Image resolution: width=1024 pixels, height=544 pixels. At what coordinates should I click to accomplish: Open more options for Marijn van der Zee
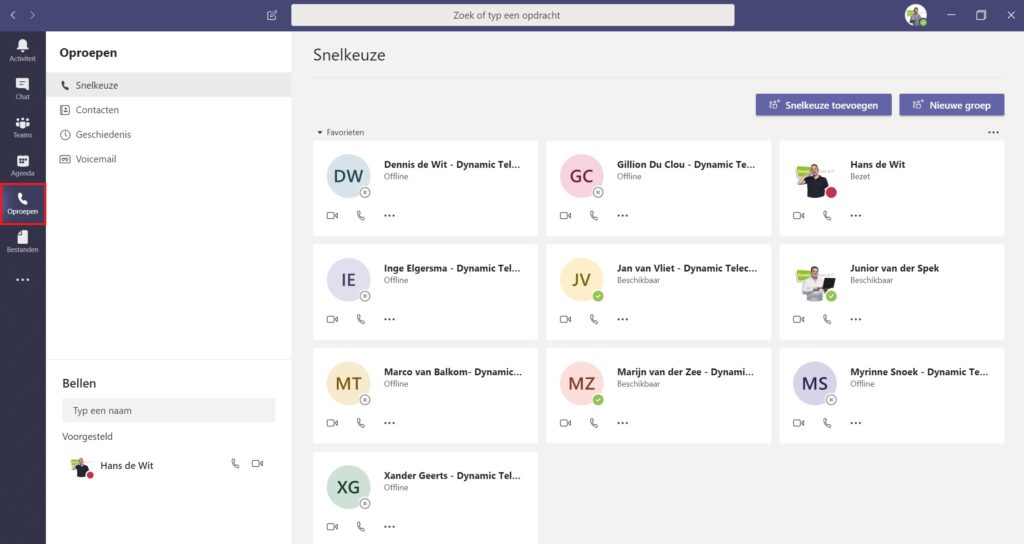622,423
